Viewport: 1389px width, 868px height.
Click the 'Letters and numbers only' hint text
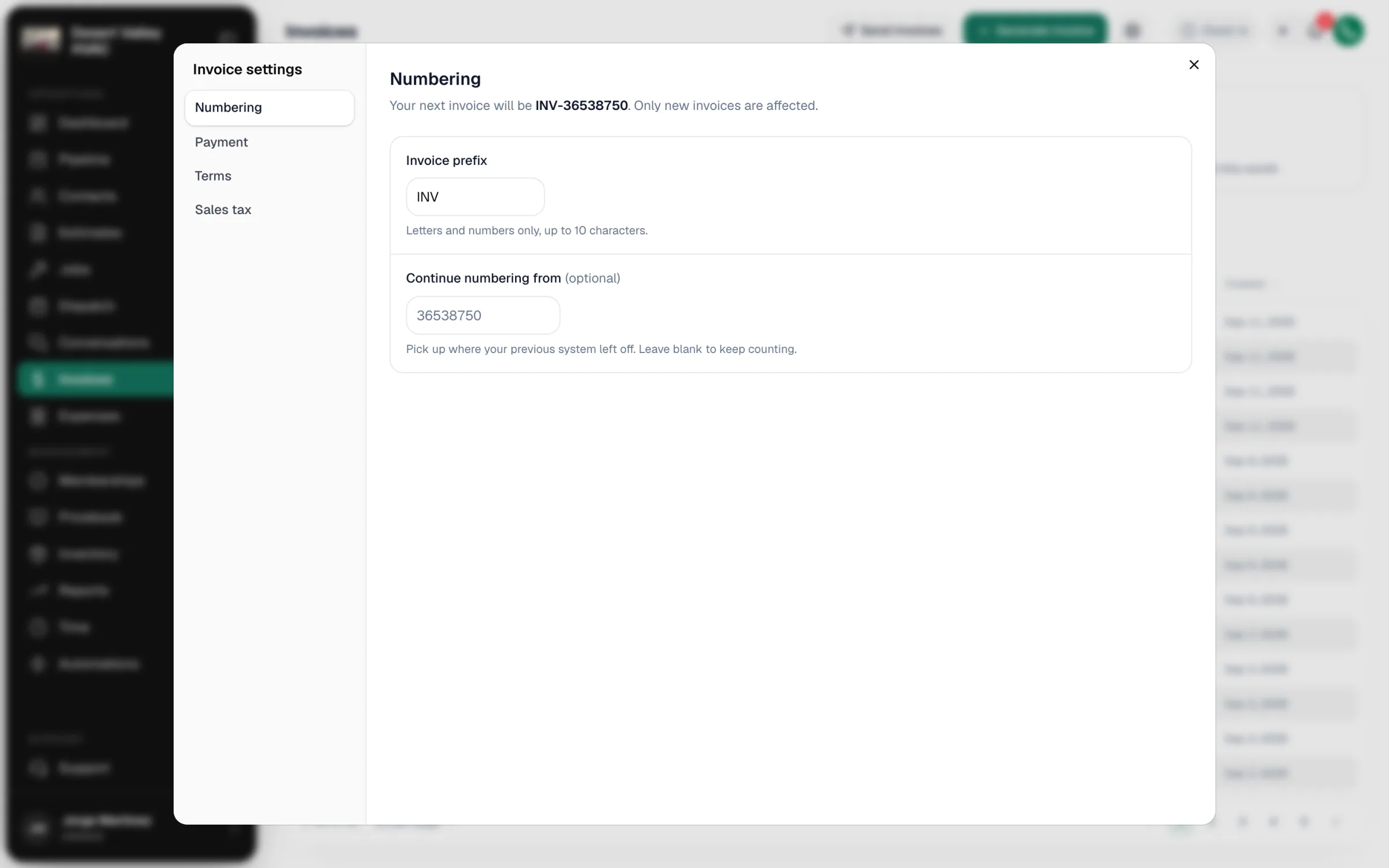click(527, 230)
